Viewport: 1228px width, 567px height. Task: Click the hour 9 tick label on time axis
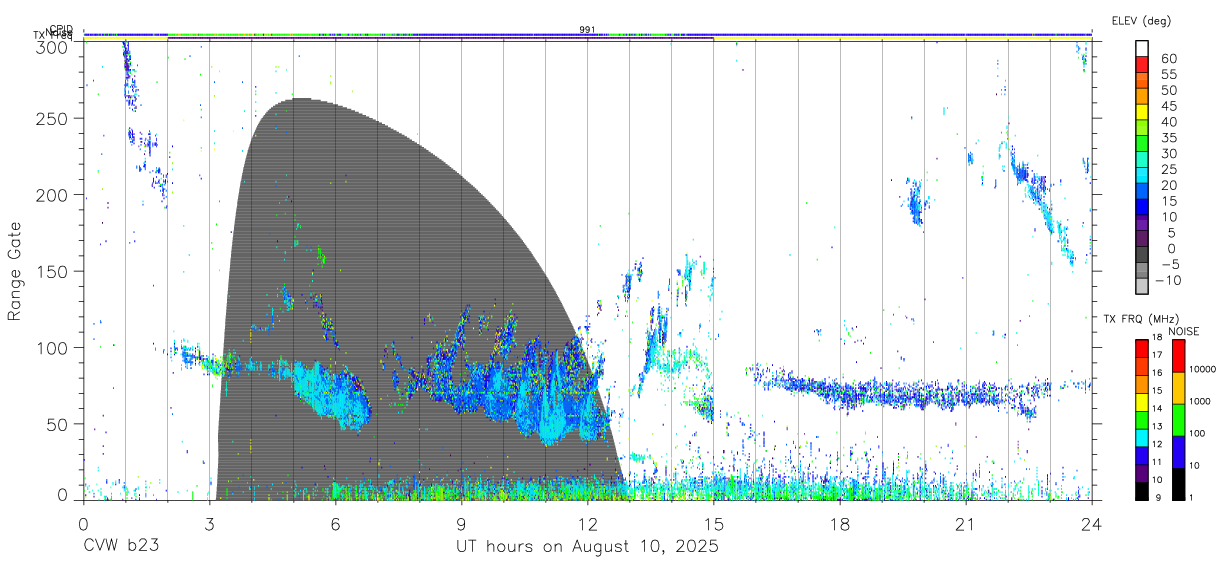click(x=462, y=523)
